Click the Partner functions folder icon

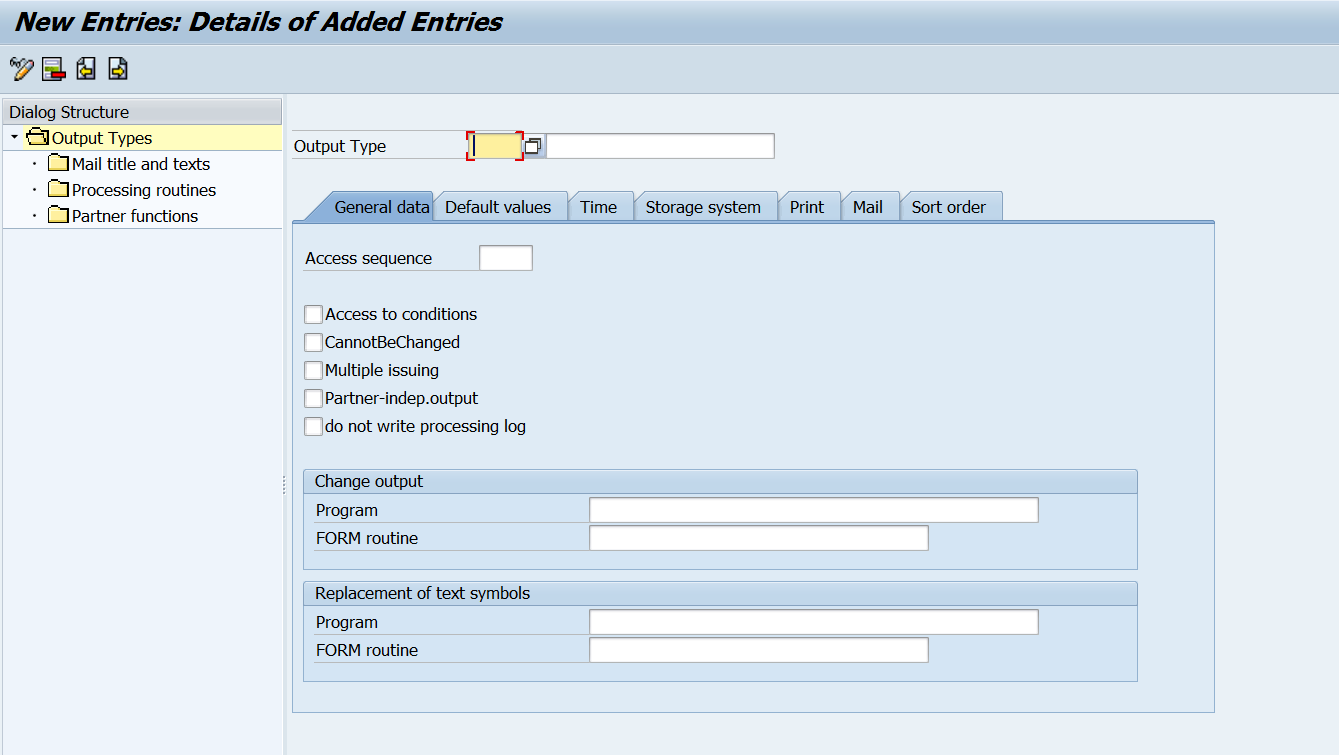point(58,216)
